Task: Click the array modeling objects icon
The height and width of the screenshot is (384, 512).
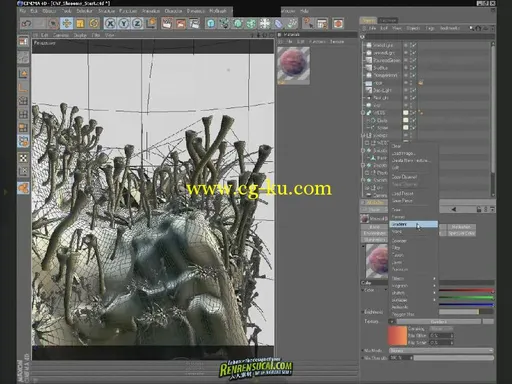Action: point(251,24)
